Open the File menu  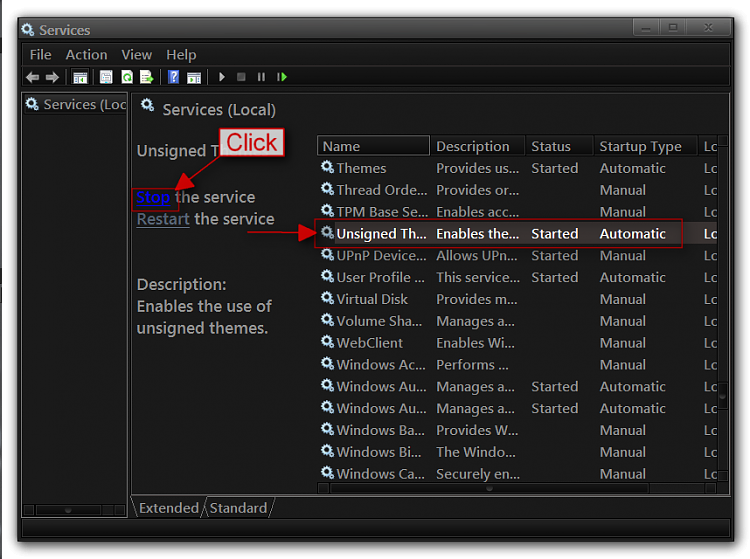click(40, 55)
